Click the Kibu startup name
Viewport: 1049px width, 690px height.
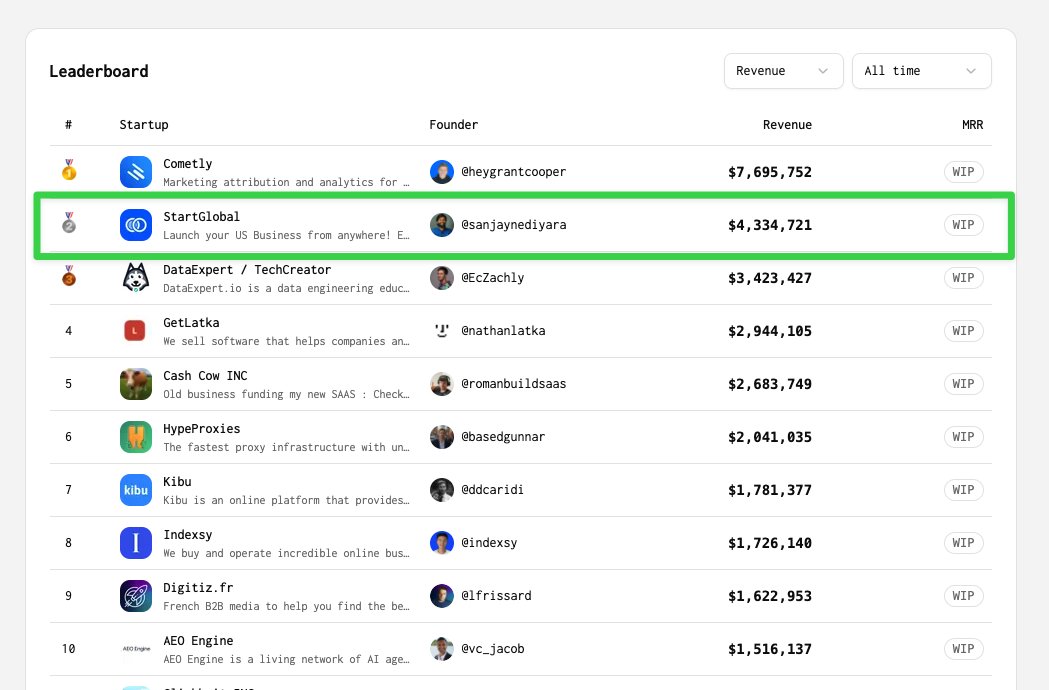(x=177, y=482)
